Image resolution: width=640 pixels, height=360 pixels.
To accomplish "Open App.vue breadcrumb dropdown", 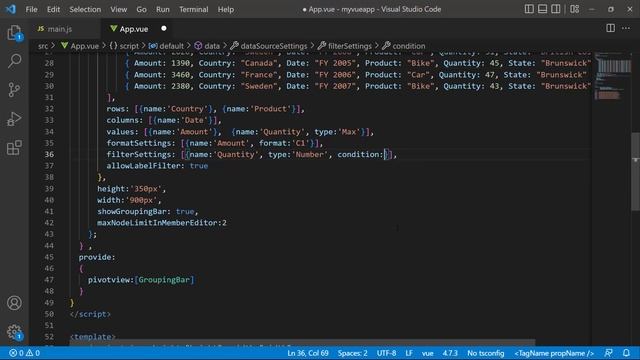I will tap(80, 46).
